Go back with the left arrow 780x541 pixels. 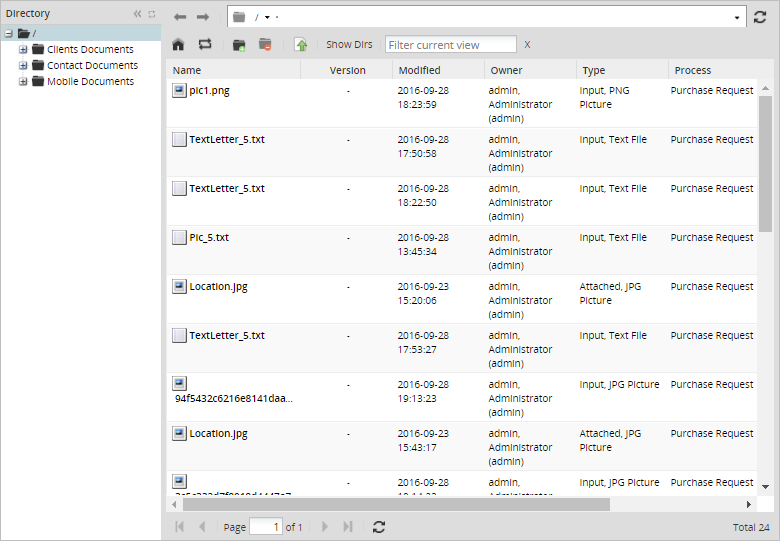click(180, 17)
